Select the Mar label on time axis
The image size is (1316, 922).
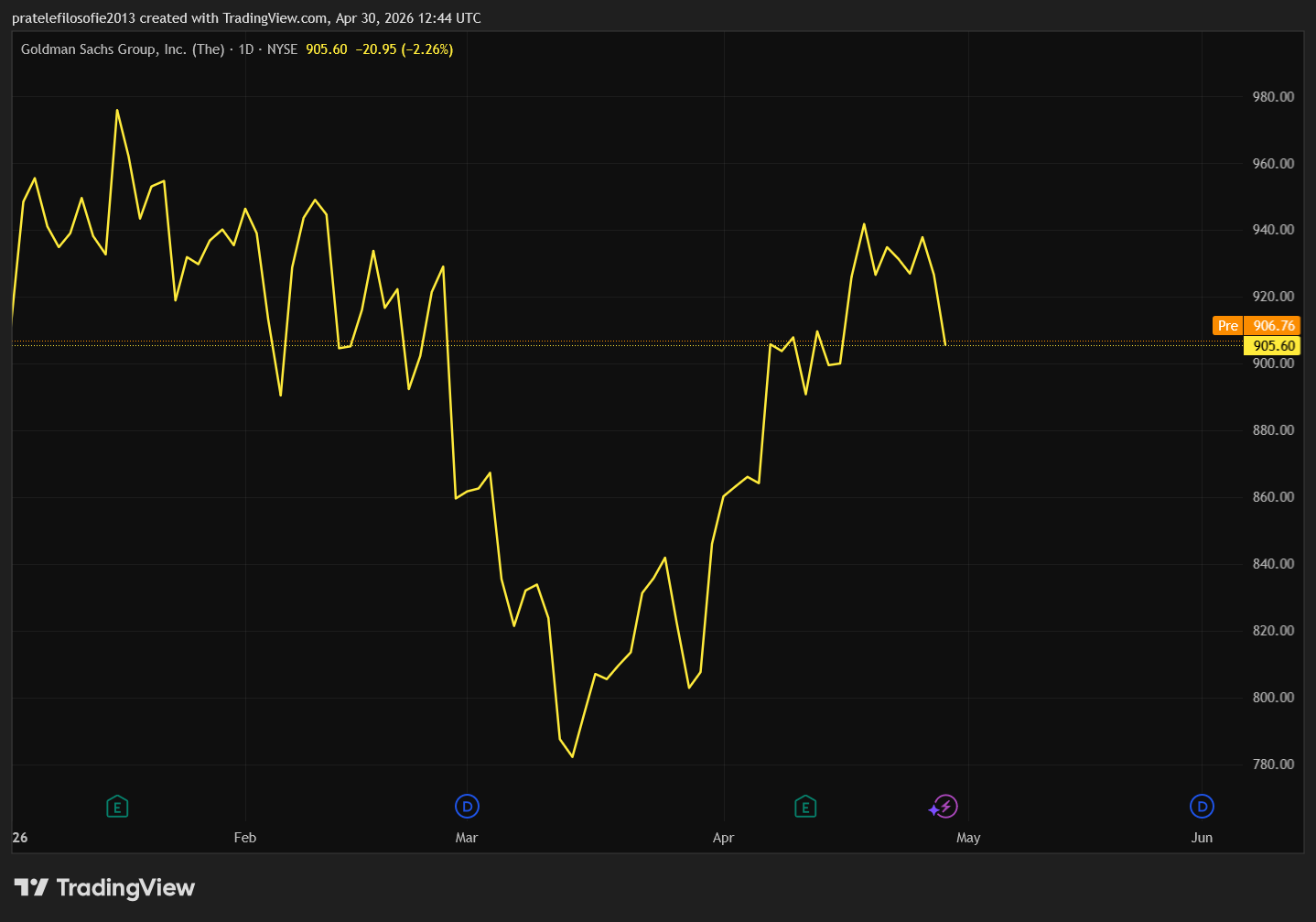tap(467, 838)
